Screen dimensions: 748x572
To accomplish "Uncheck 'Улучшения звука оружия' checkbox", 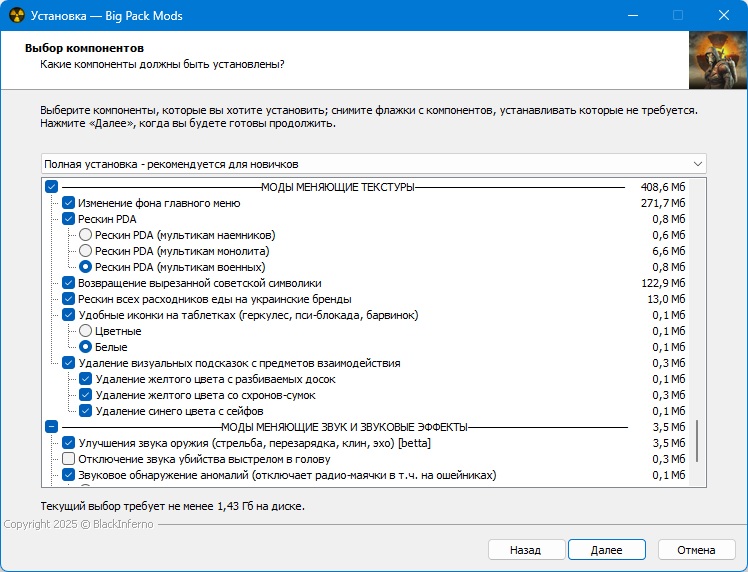I will 69,443.
